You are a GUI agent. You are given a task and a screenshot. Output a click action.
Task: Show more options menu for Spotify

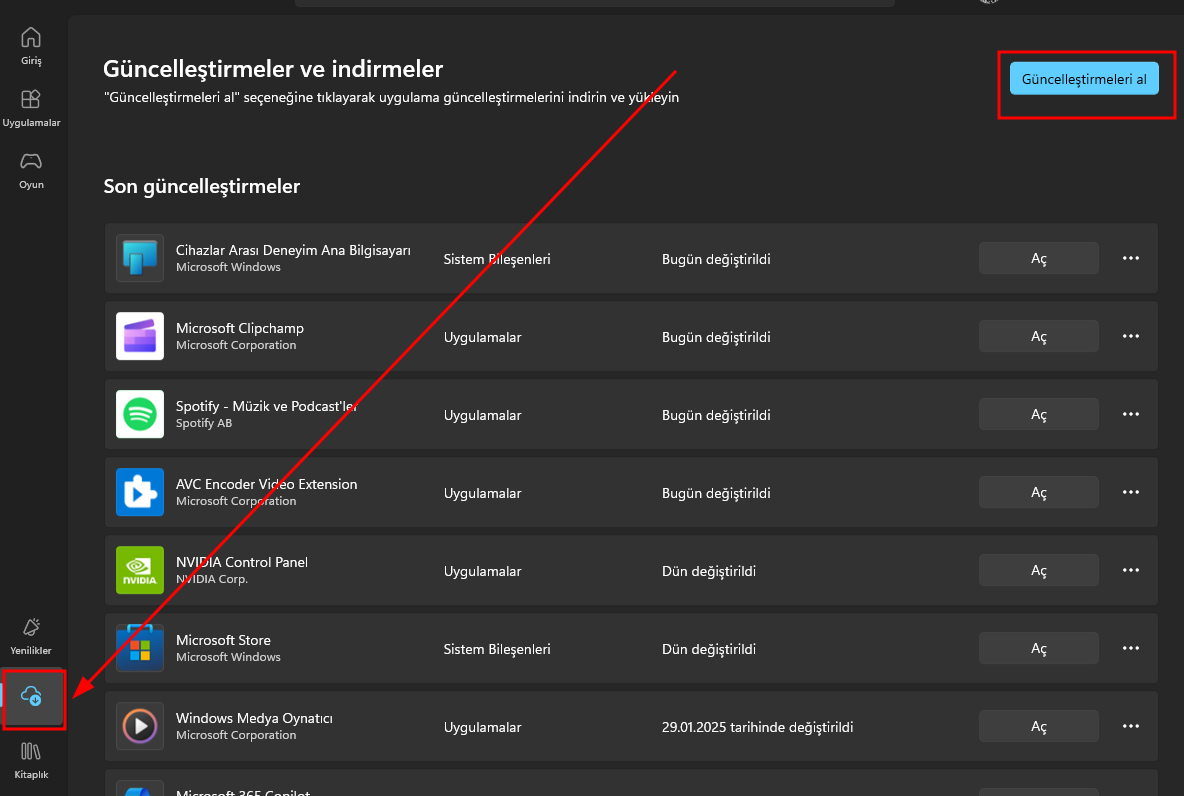tap(1130, 414)
